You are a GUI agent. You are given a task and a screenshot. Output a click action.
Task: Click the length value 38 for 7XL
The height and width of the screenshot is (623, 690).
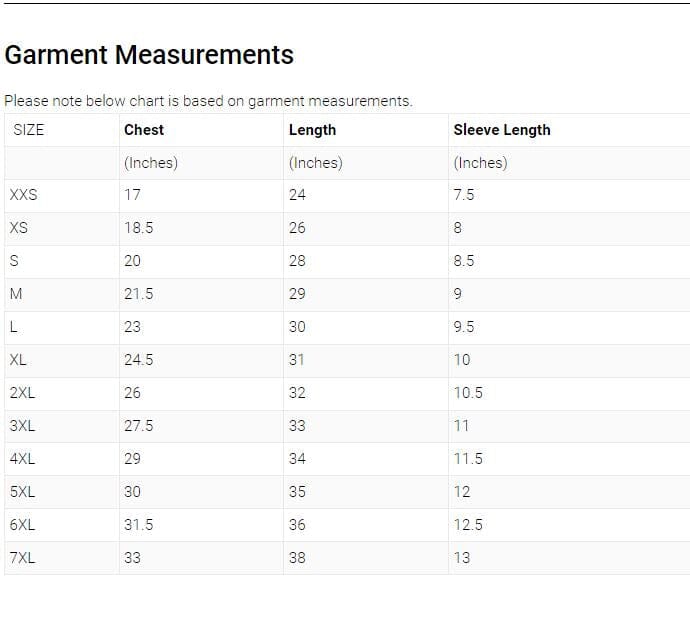pyautogui.click(x=297, y=558)
